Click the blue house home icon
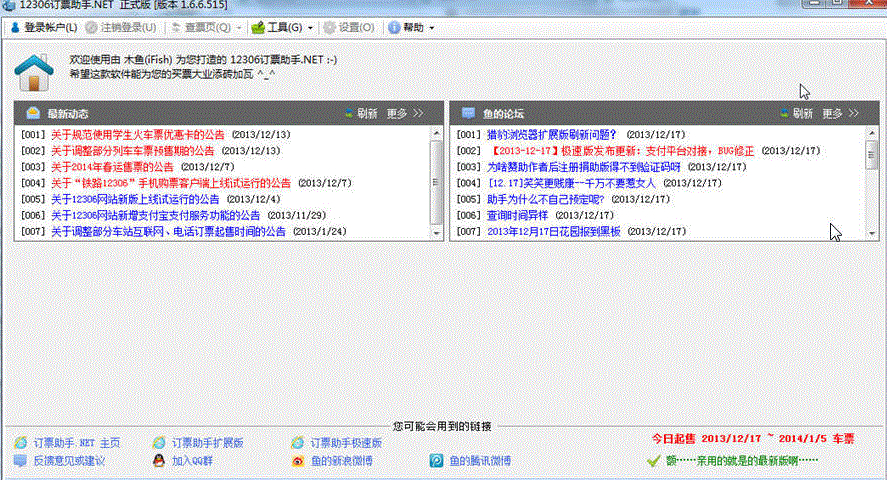Viewport: 887px width, 480px height. tap(33, 71)
